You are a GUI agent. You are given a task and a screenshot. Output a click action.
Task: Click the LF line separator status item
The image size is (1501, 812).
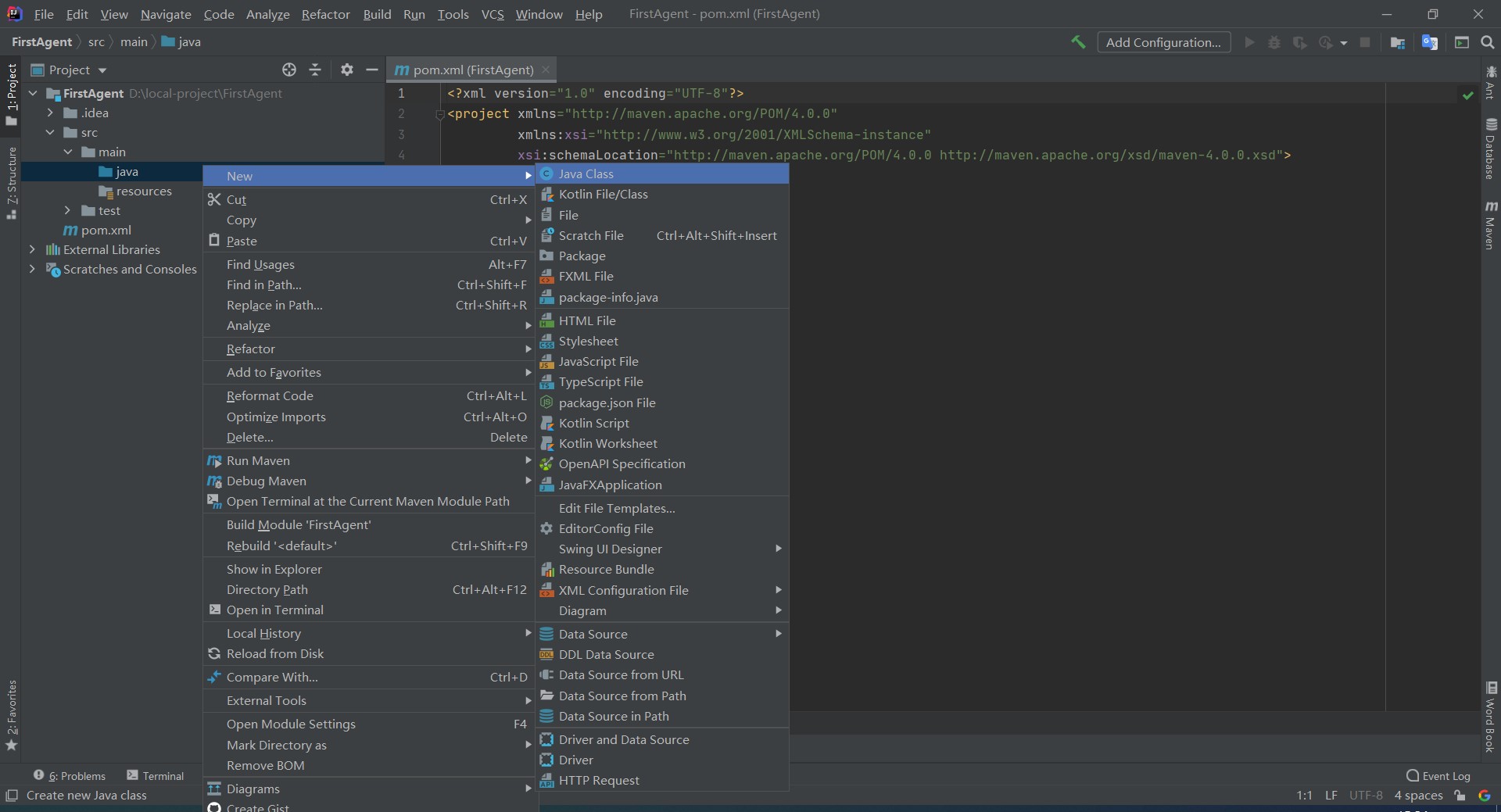click(x=1331, y=796)
